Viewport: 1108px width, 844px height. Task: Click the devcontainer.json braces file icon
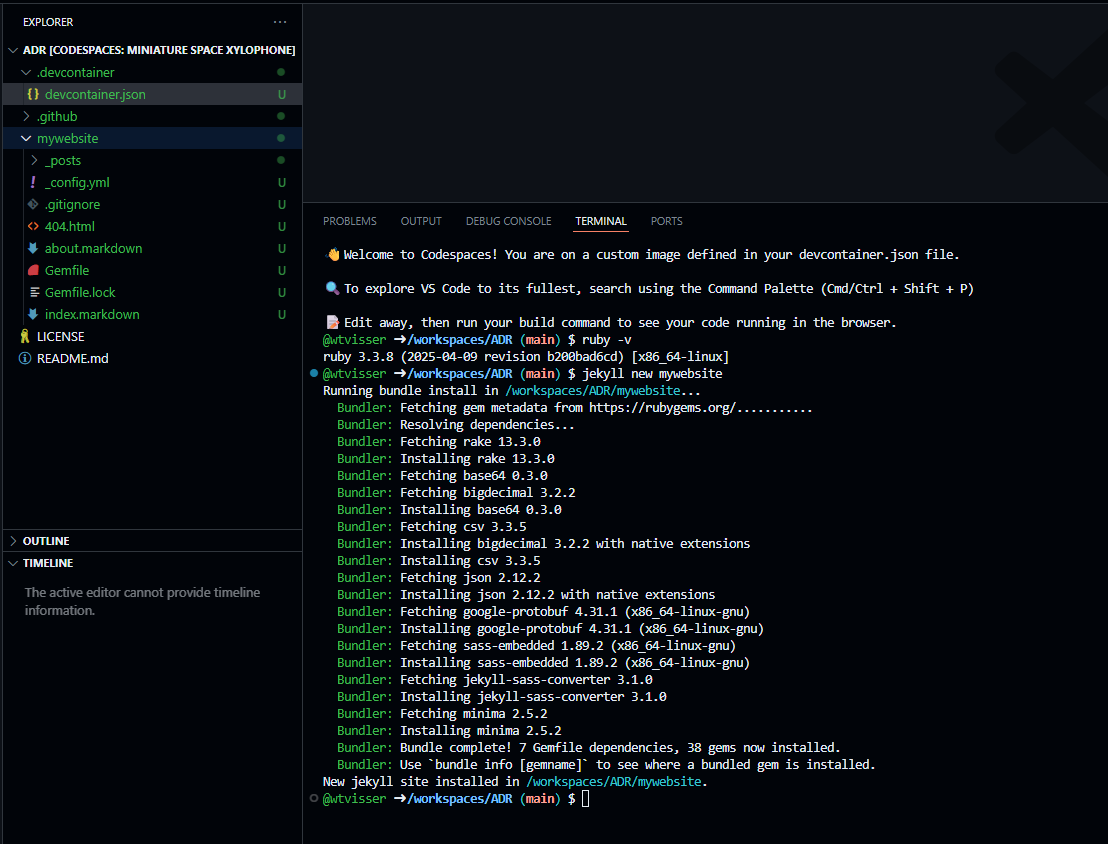(33, 94)
